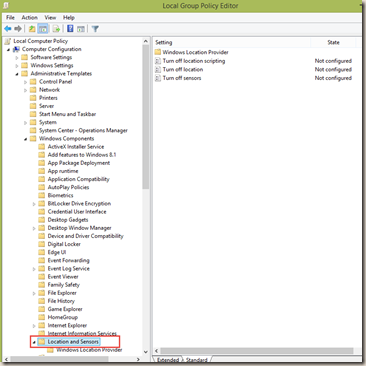Click the Local Computer Policy root icon
The height and width of the screenshot is (366, 366).
point(8,41)
